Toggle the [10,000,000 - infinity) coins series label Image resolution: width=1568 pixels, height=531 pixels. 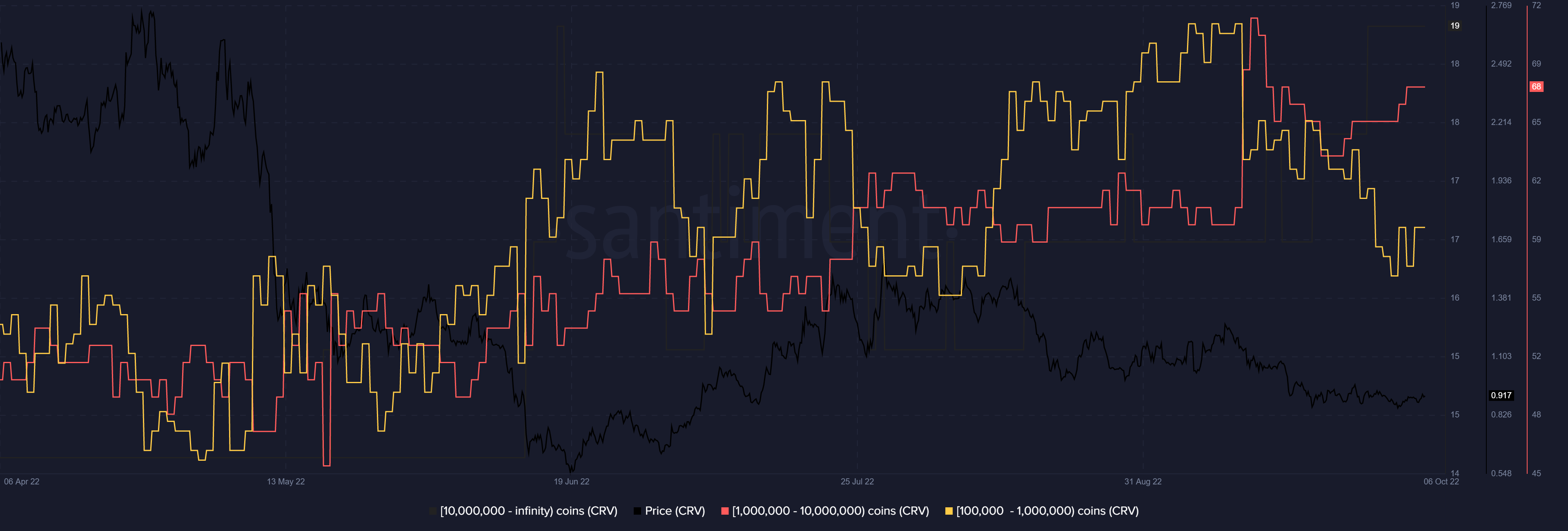tap(528, 511)
